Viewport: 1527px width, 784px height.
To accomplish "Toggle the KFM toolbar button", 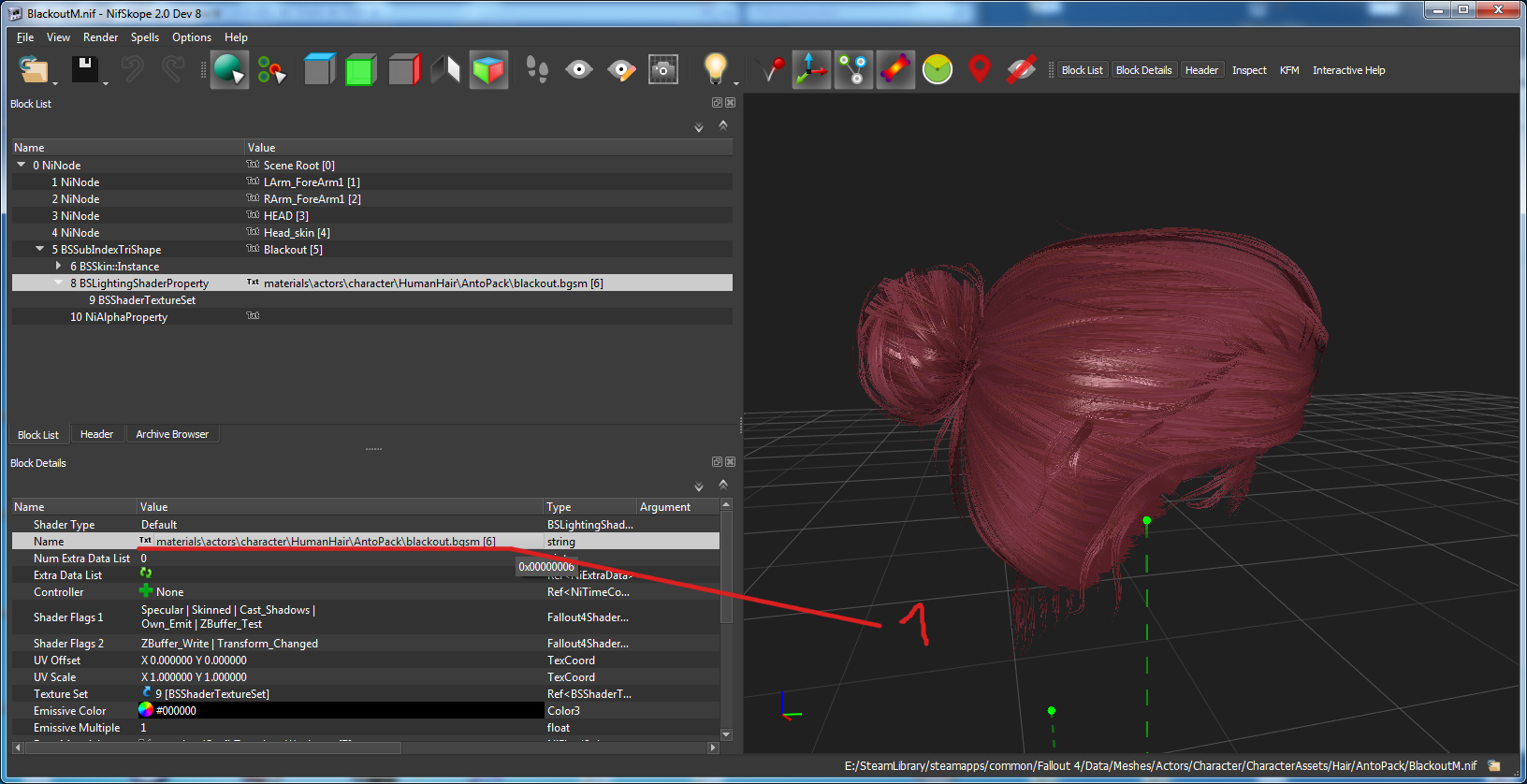I will click(x=1289, y=70).
